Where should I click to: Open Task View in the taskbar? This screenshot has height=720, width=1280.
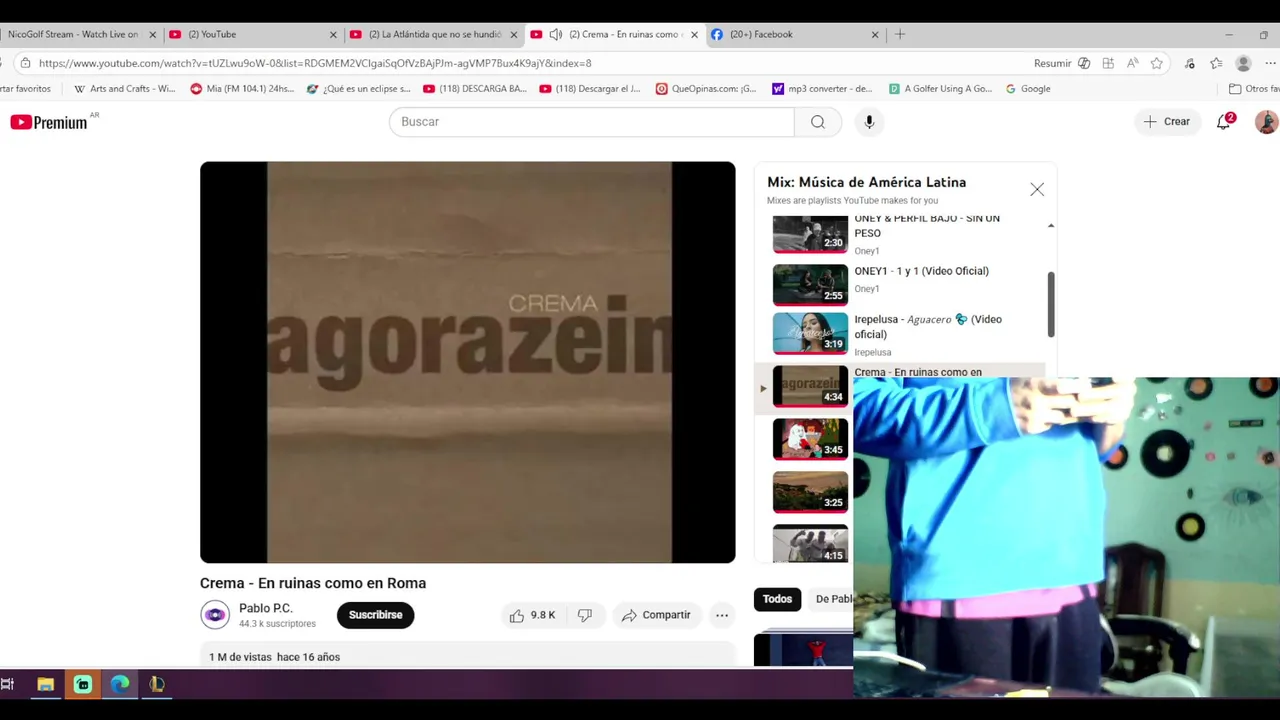click(8, 684)
